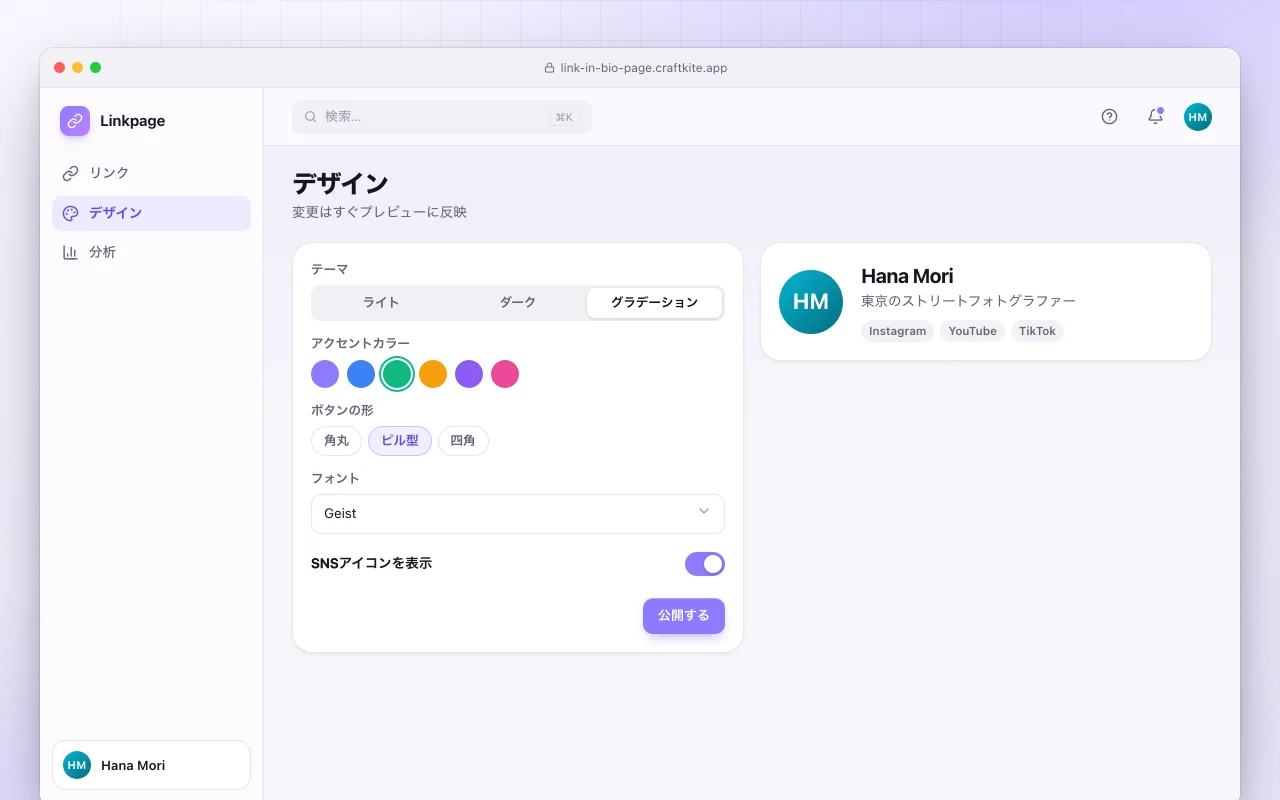
Task: Open the Geist font dropdown
Action: tap(518, 514)
